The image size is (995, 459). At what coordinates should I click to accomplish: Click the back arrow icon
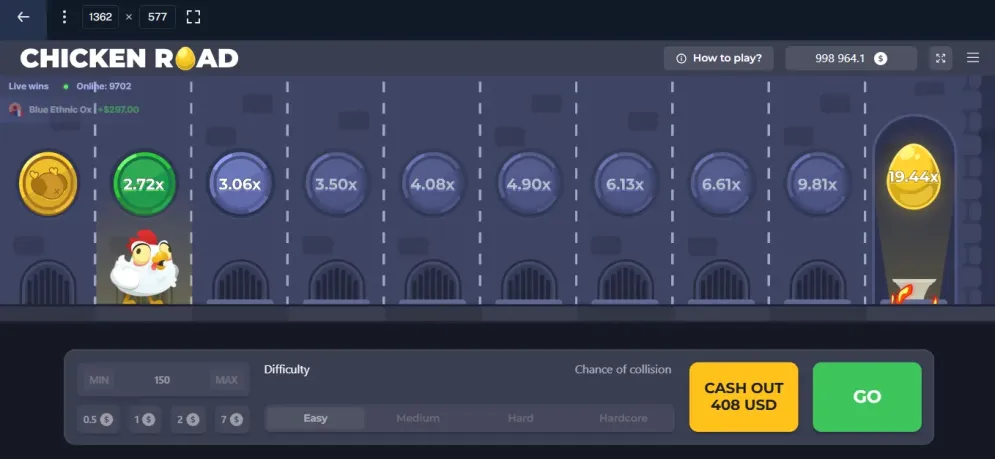(x=23, y=17)
